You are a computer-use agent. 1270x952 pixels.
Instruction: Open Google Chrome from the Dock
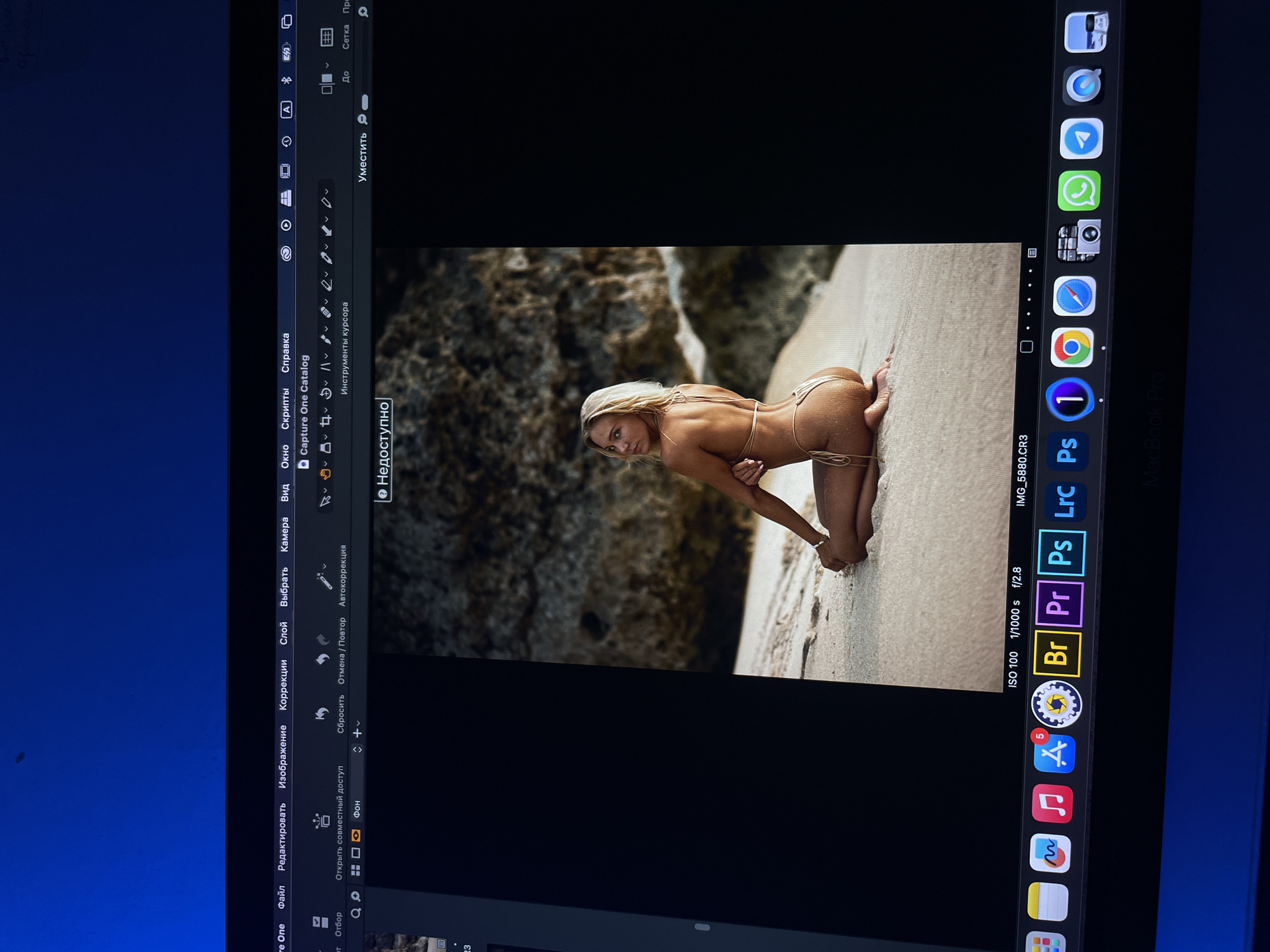tap(1072, 348)
